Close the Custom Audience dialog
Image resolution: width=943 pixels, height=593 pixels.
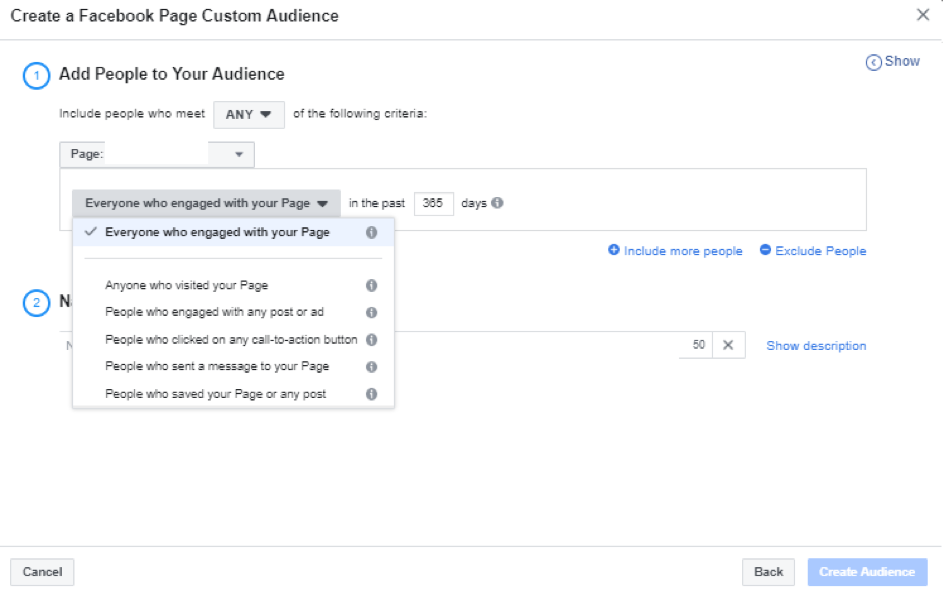pos(923,15)
